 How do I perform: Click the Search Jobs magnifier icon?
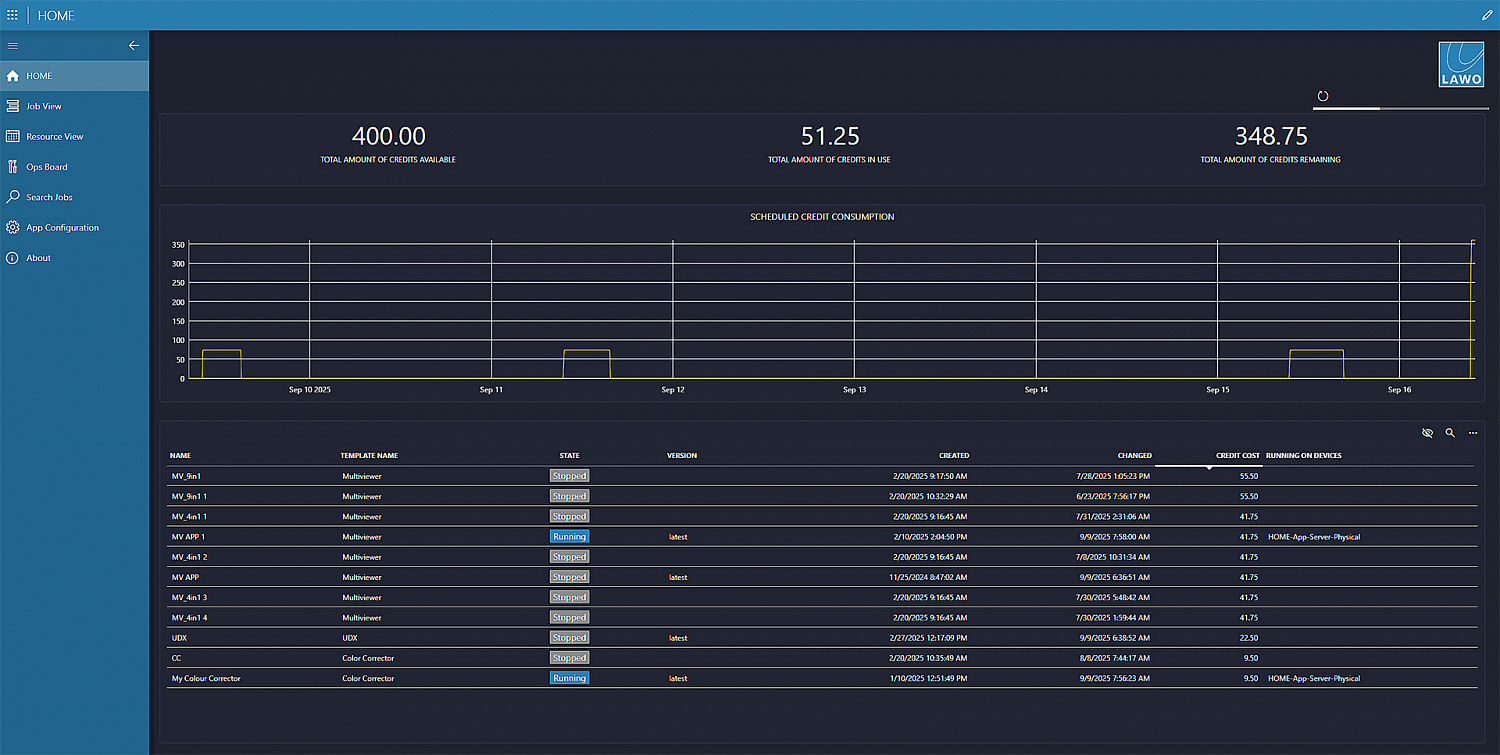(x=13, y=197)
